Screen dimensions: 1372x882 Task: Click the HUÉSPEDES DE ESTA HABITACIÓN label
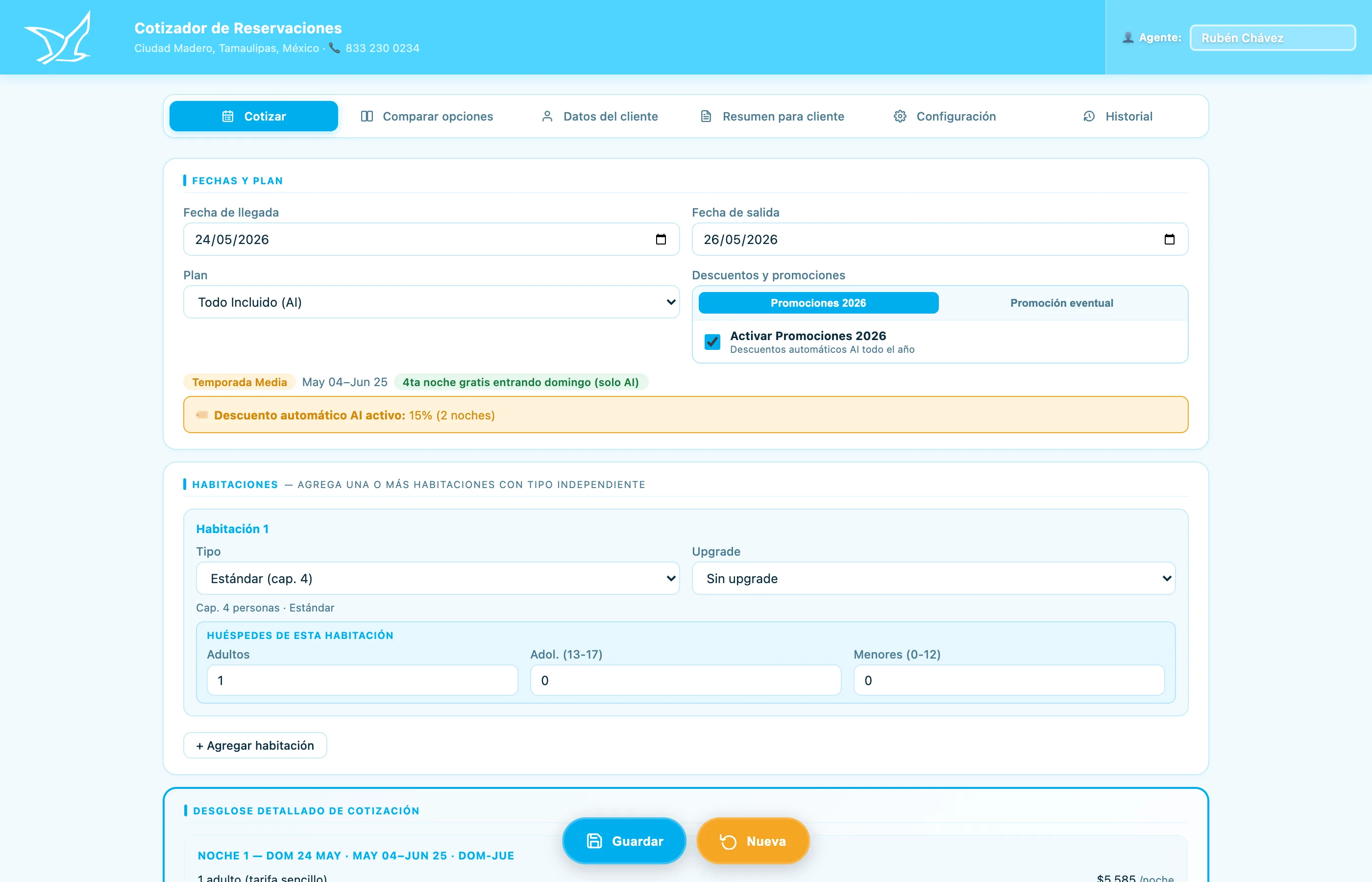300,635
